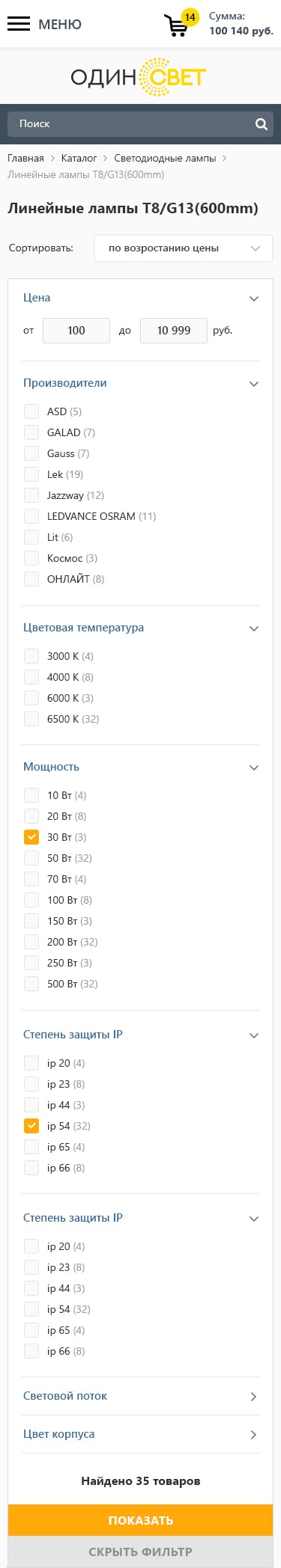
Task: Go to Каталог breadcrumb link
Action: 79,159
